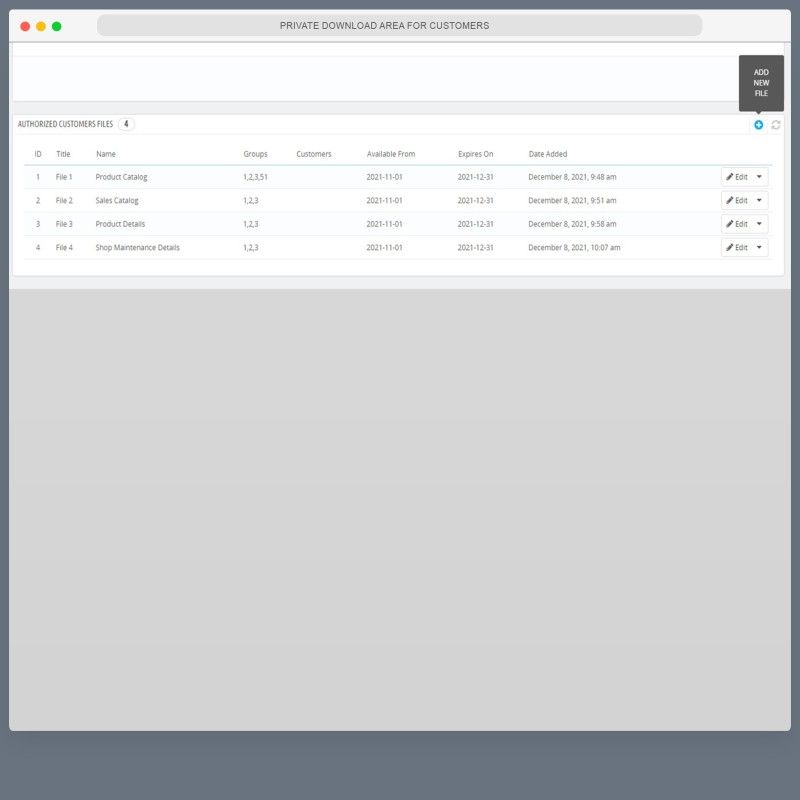The height and width of the screenshot is (800, 800).
Task: Click the Title column header
Action: [x=63, y=154]
